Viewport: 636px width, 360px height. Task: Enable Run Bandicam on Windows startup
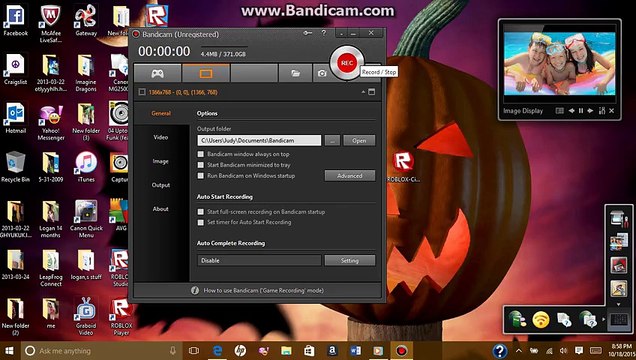200,176
